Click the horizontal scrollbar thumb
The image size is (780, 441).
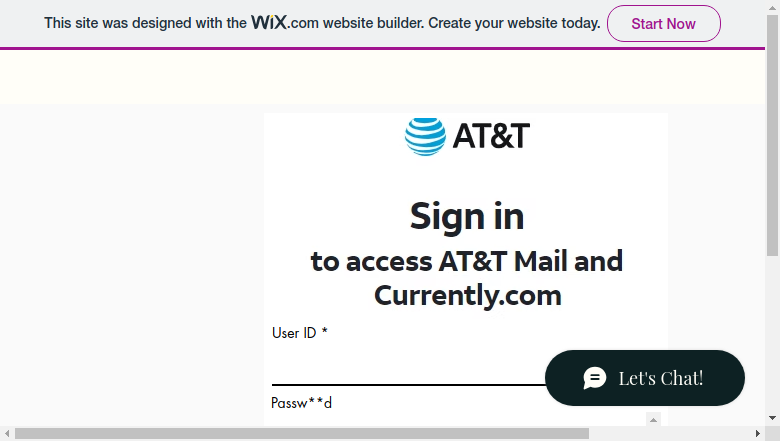[302, 434]
